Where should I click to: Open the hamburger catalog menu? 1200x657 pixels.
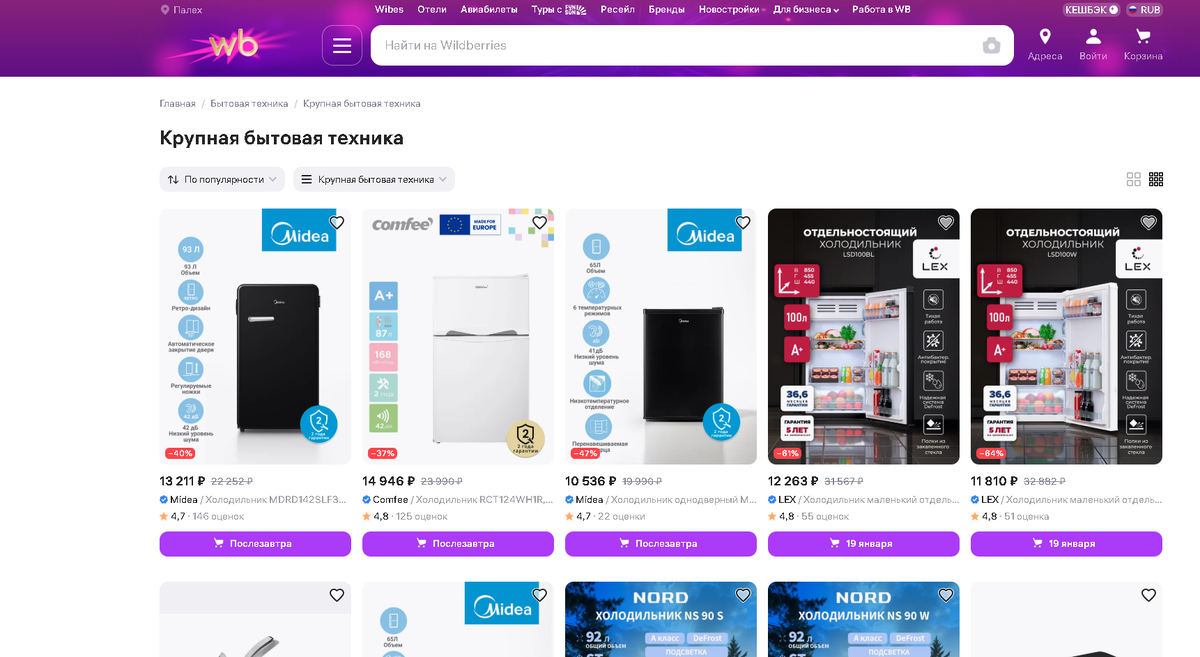coord(342,46)
